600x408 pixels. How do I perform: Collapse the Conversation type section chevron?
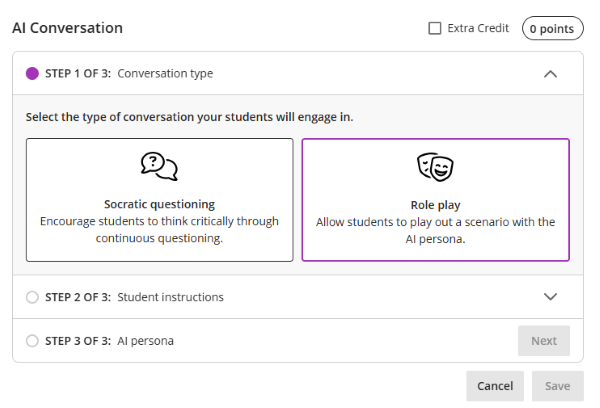(549, 73)
